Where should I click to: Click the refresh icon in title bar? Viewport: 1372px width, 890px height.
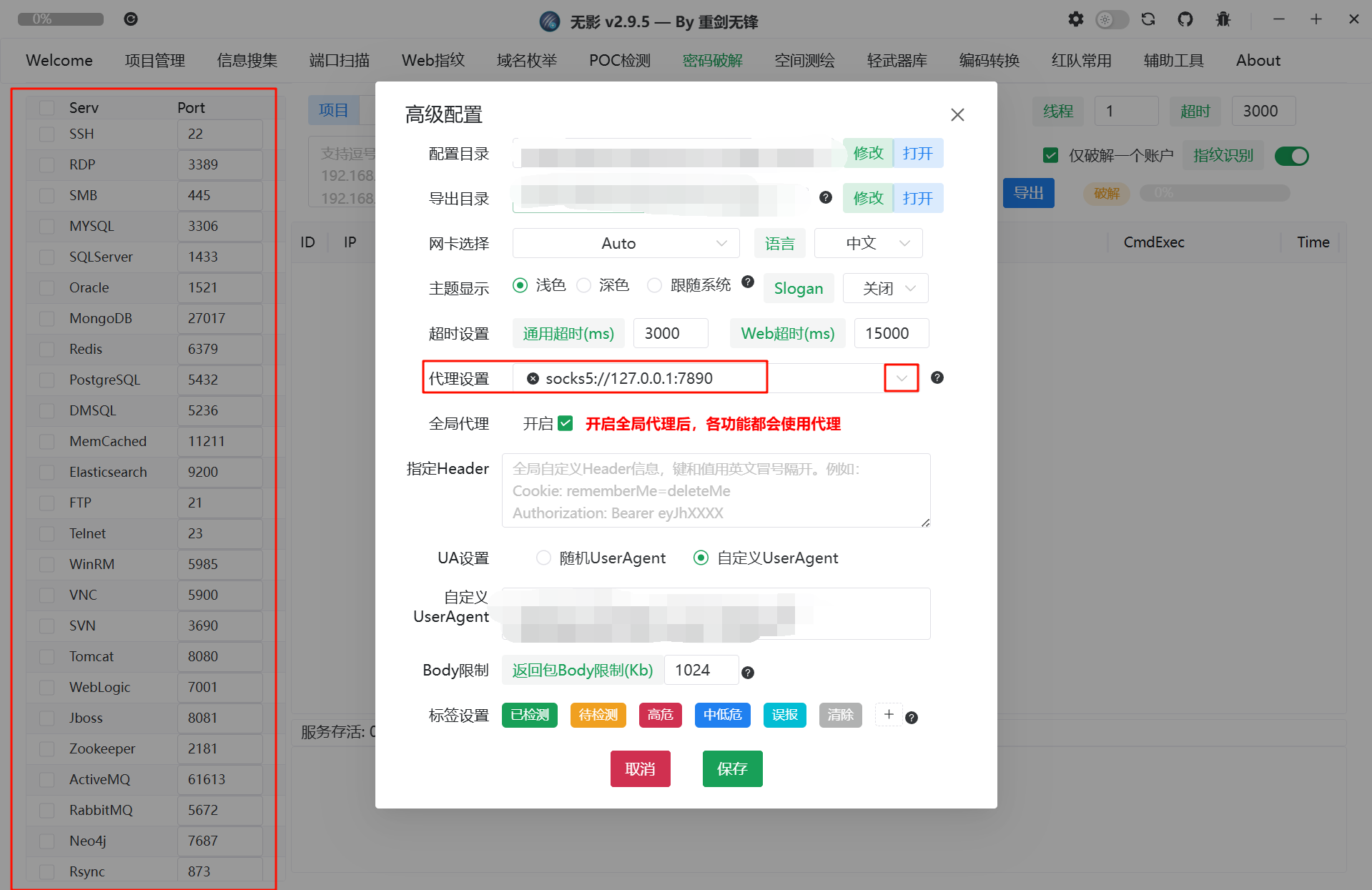1148,19
